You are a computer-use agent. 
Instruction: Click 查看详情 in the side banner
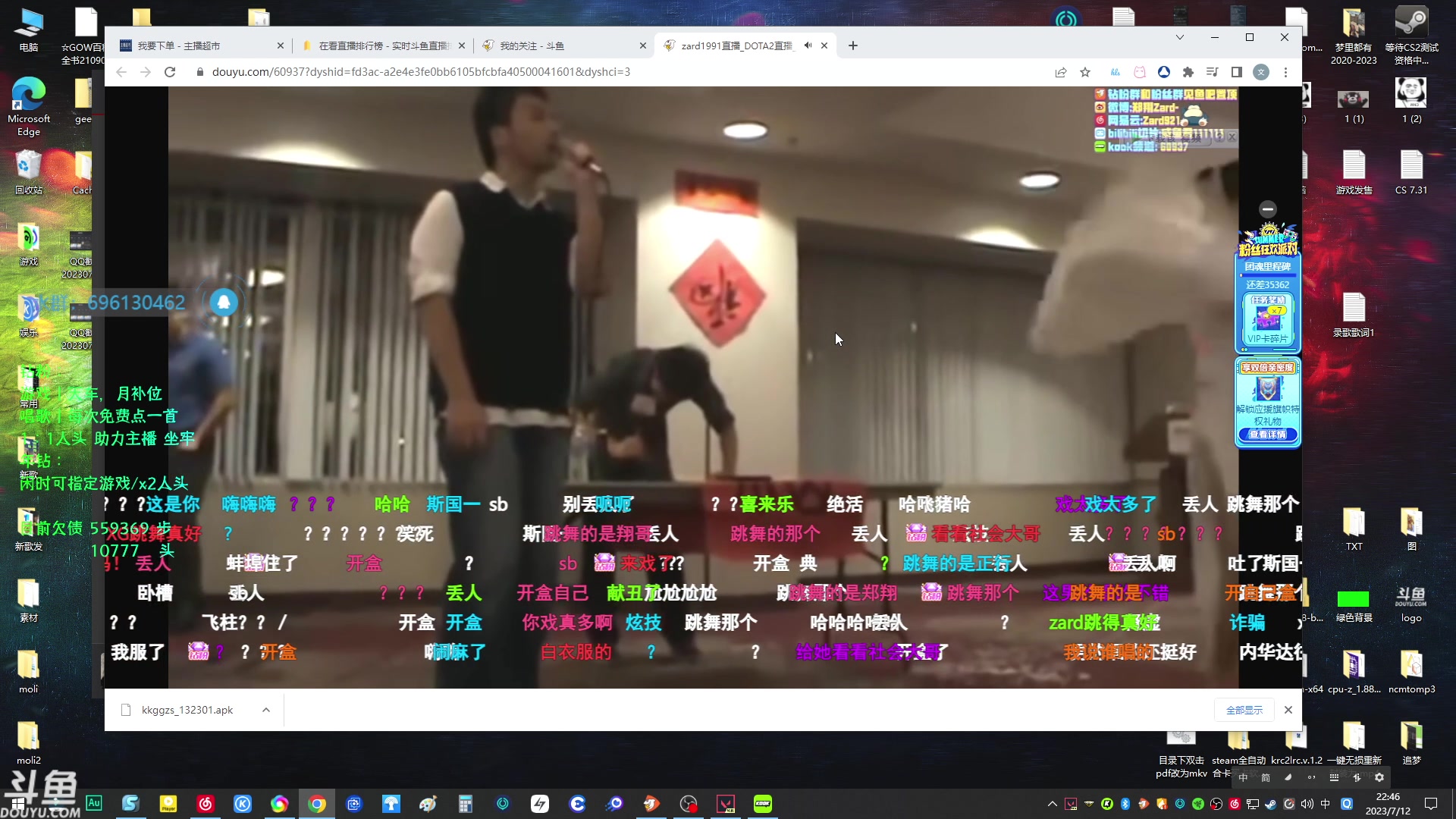pyautogui.click(x=1268, y=435)
